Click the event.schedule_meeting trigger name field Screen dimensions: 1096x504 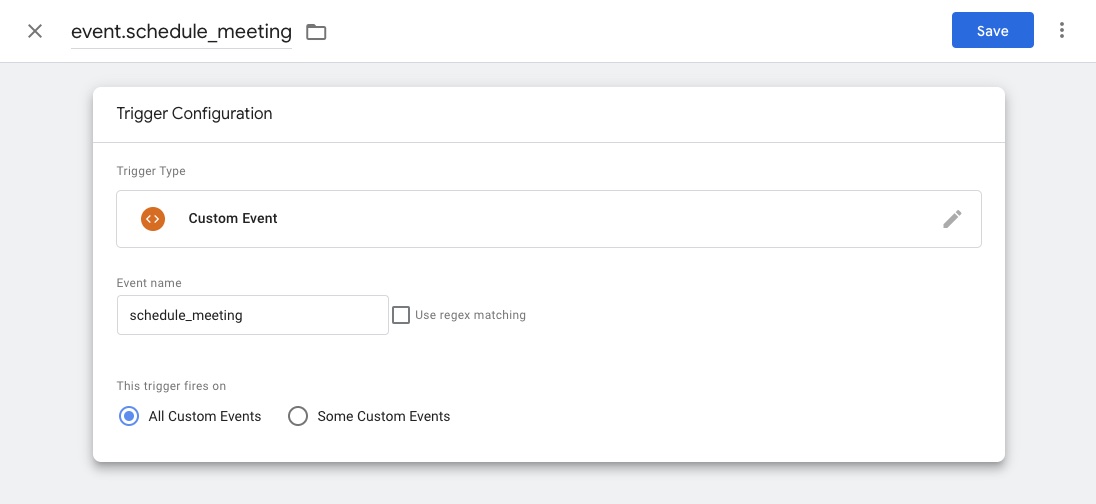click(x=181, y=32)
